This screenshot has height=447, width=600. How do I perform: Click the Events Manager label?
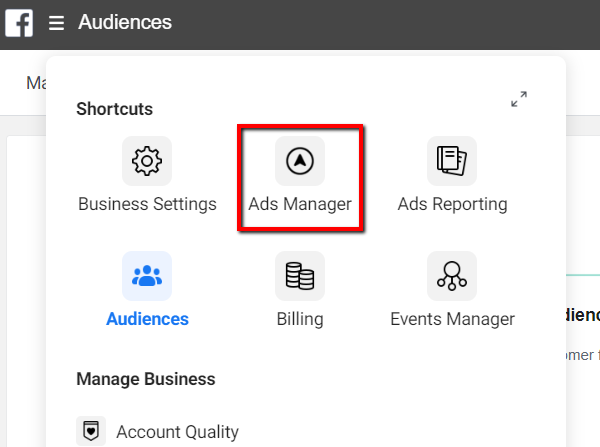(x=452, y=319)
